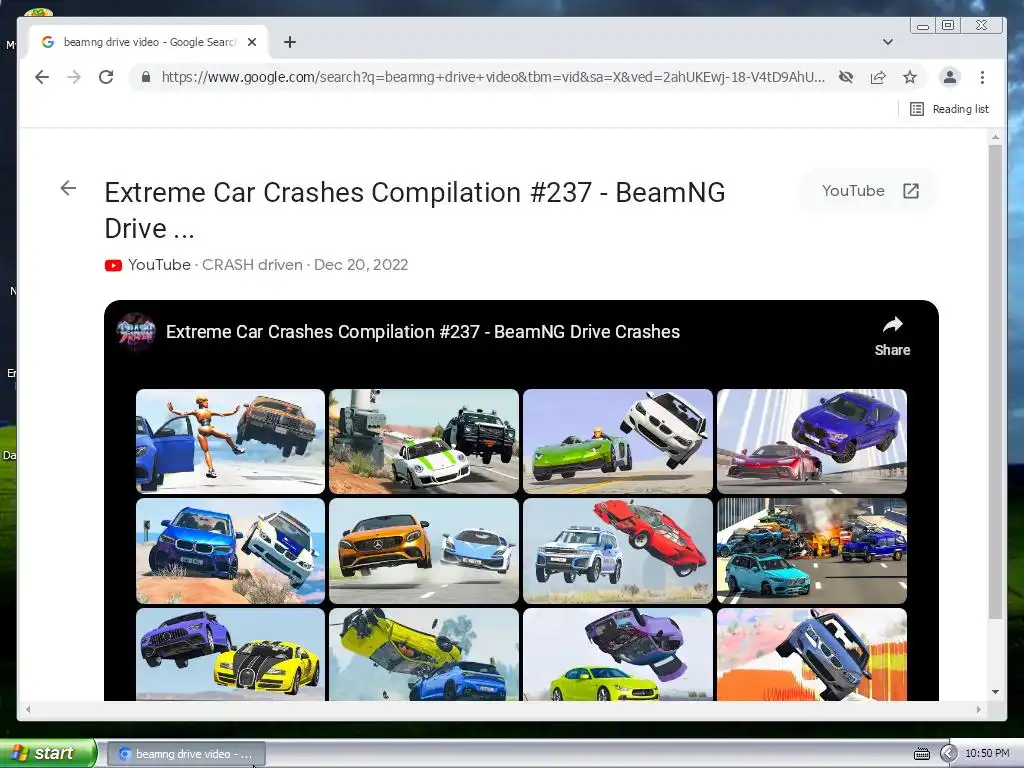Click thumbnail with dancing figure and orange car

(230, 441)
